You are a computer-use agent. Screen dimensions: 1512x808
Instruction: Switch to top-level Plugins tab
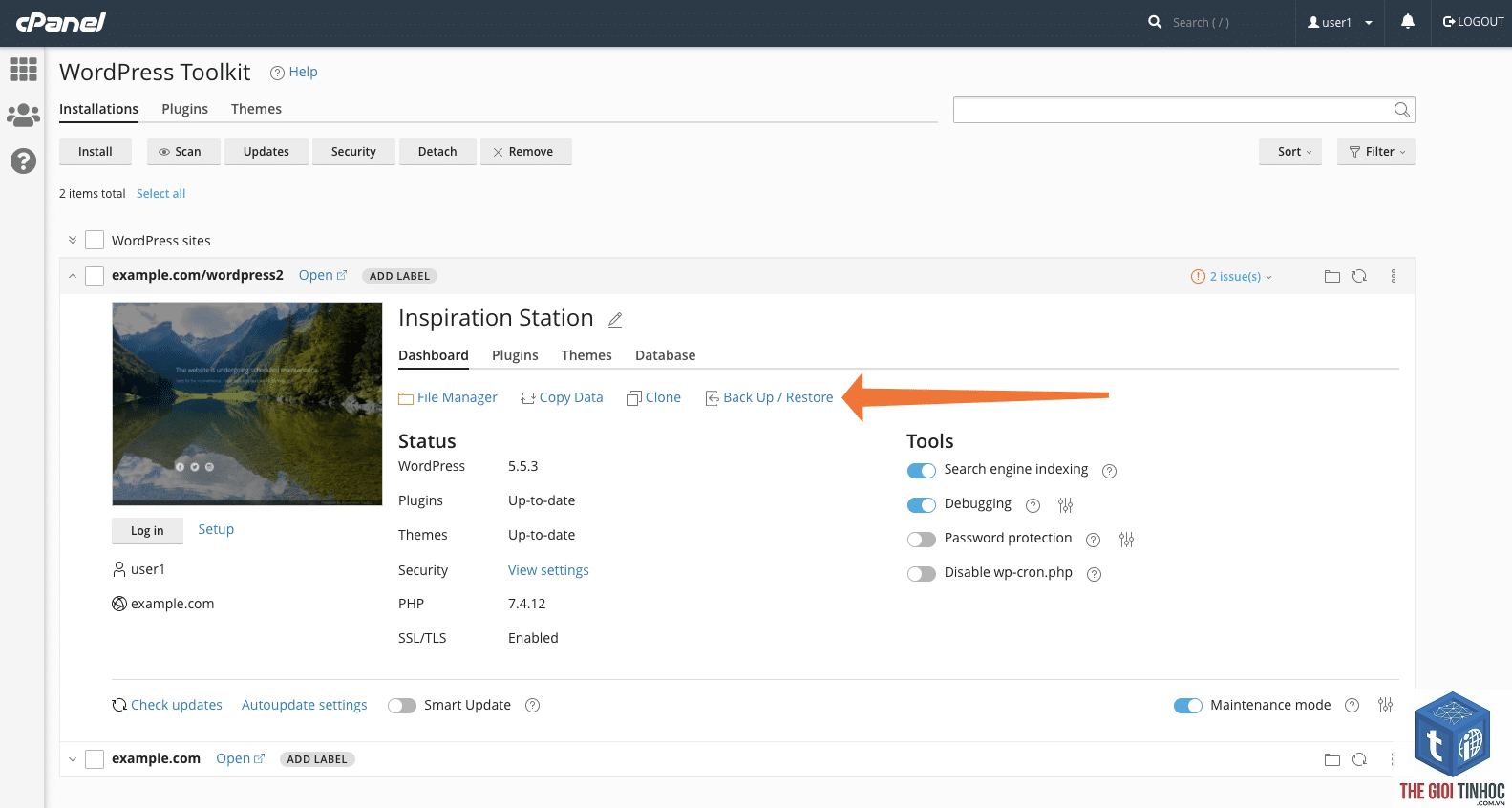point(185,109)
